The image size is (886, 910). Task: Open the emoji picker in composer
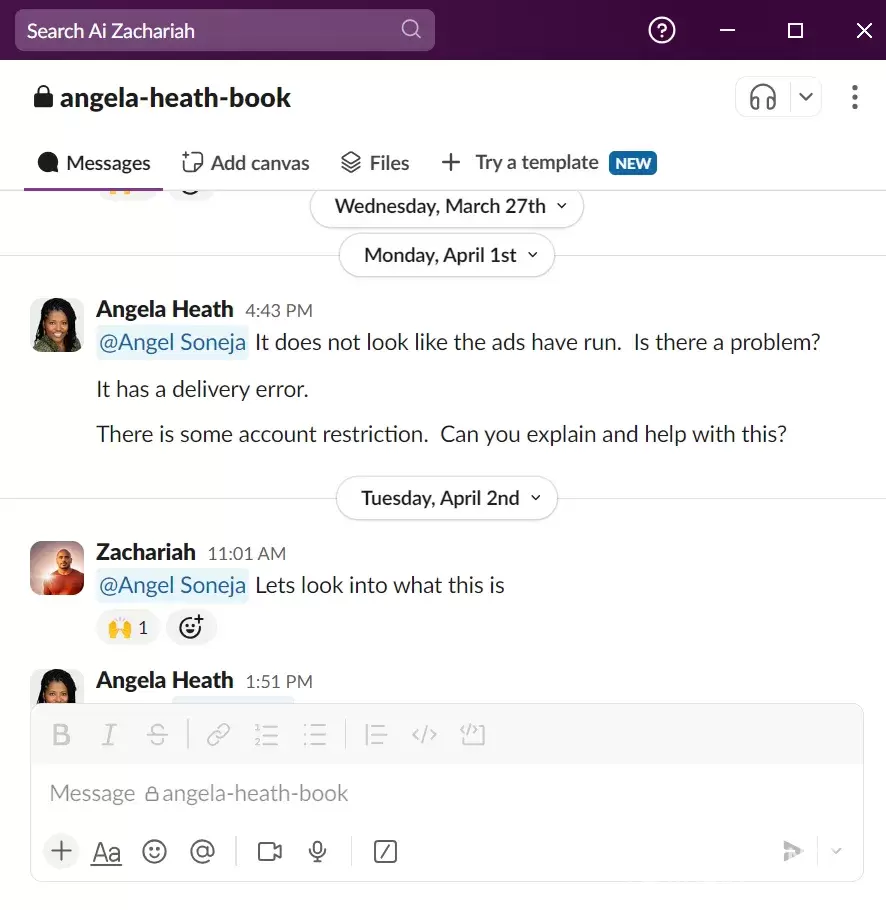click(154, 852)
